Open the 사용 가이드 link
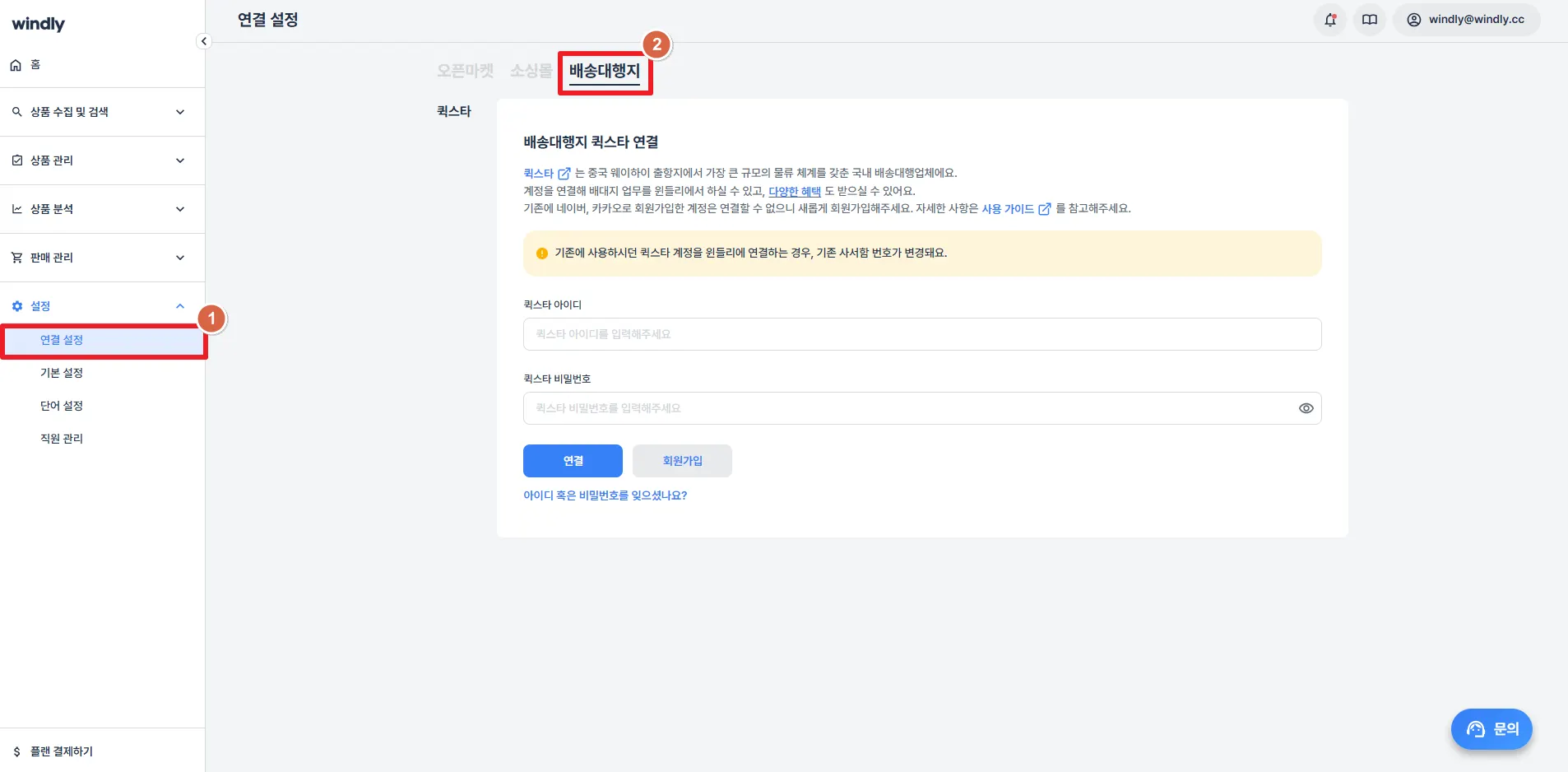Screen dimensions: 1568x772 1008,209
